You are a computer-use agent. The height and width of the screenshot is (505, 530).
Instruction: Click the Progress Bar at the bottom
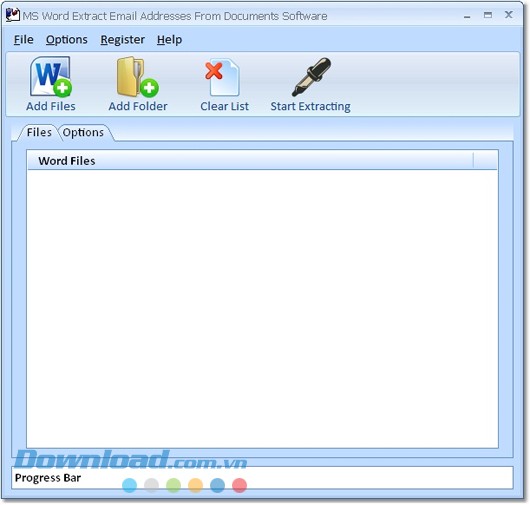pos(262,478)
